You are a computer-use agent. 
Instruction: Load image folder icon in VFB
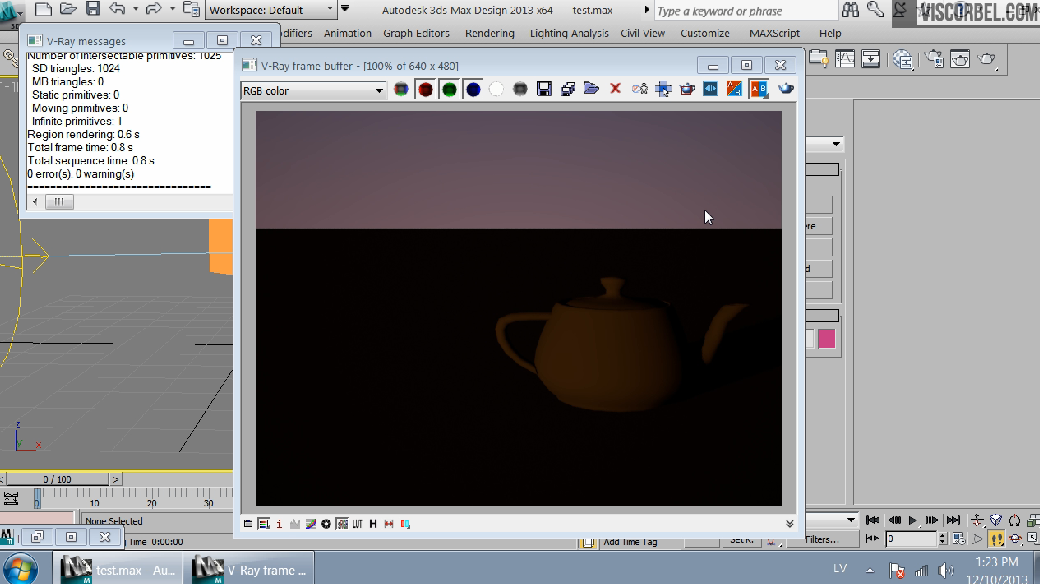click(x=591, y=88)
